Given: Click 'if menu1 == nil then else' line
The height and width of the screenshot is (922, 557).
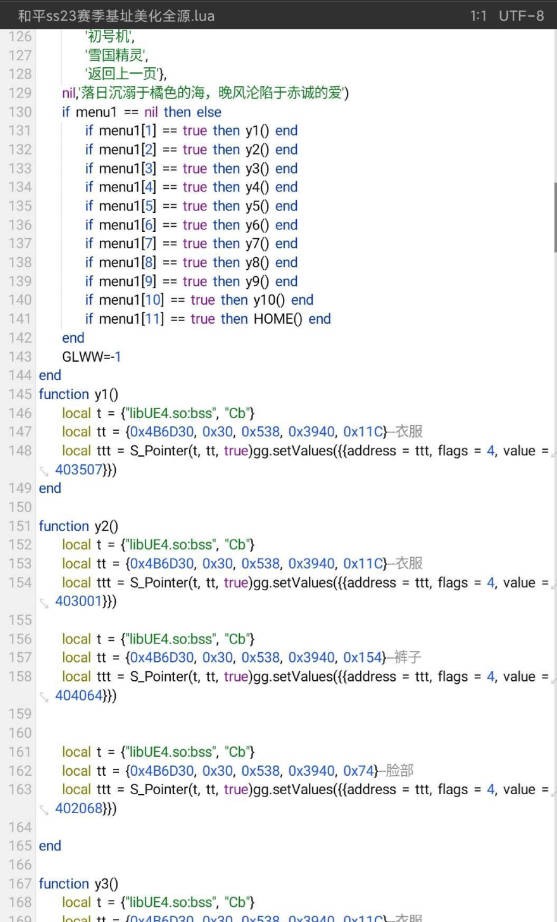Looking at the screenshot, I should (142, 112).
